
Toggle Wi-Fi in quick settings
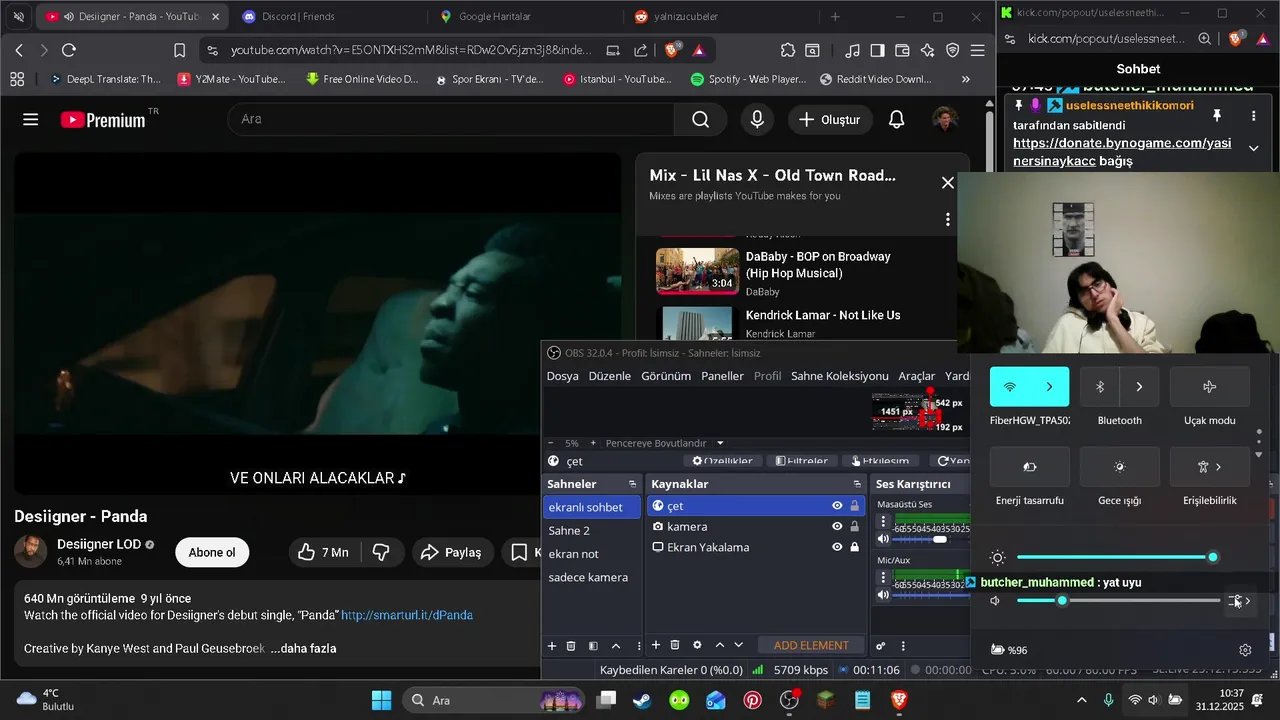pos(1010,387)
